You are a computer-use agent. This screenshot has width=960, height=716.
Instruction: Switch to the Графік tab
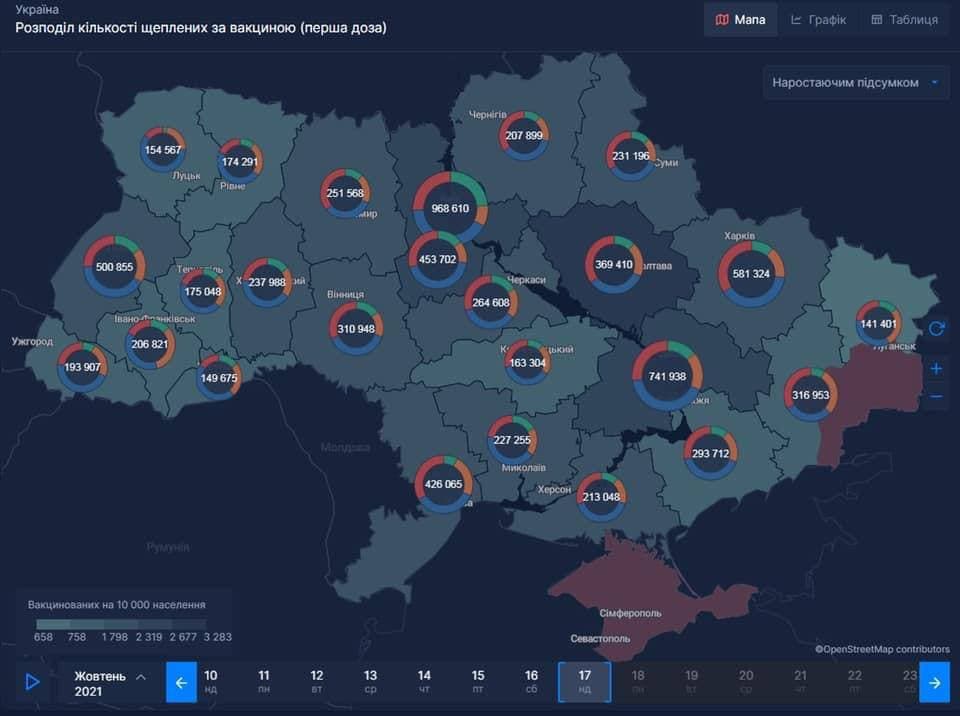818,19
